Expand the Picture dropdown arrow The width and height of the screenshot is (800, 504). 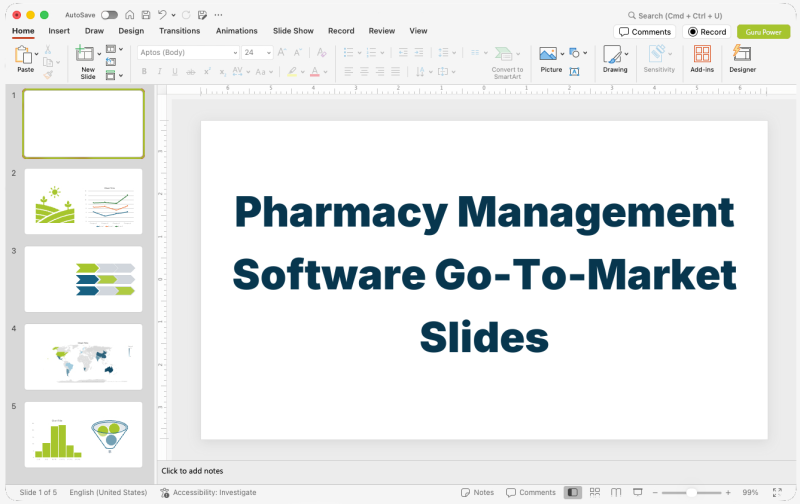pyautogui.click(x=562, y=54)
